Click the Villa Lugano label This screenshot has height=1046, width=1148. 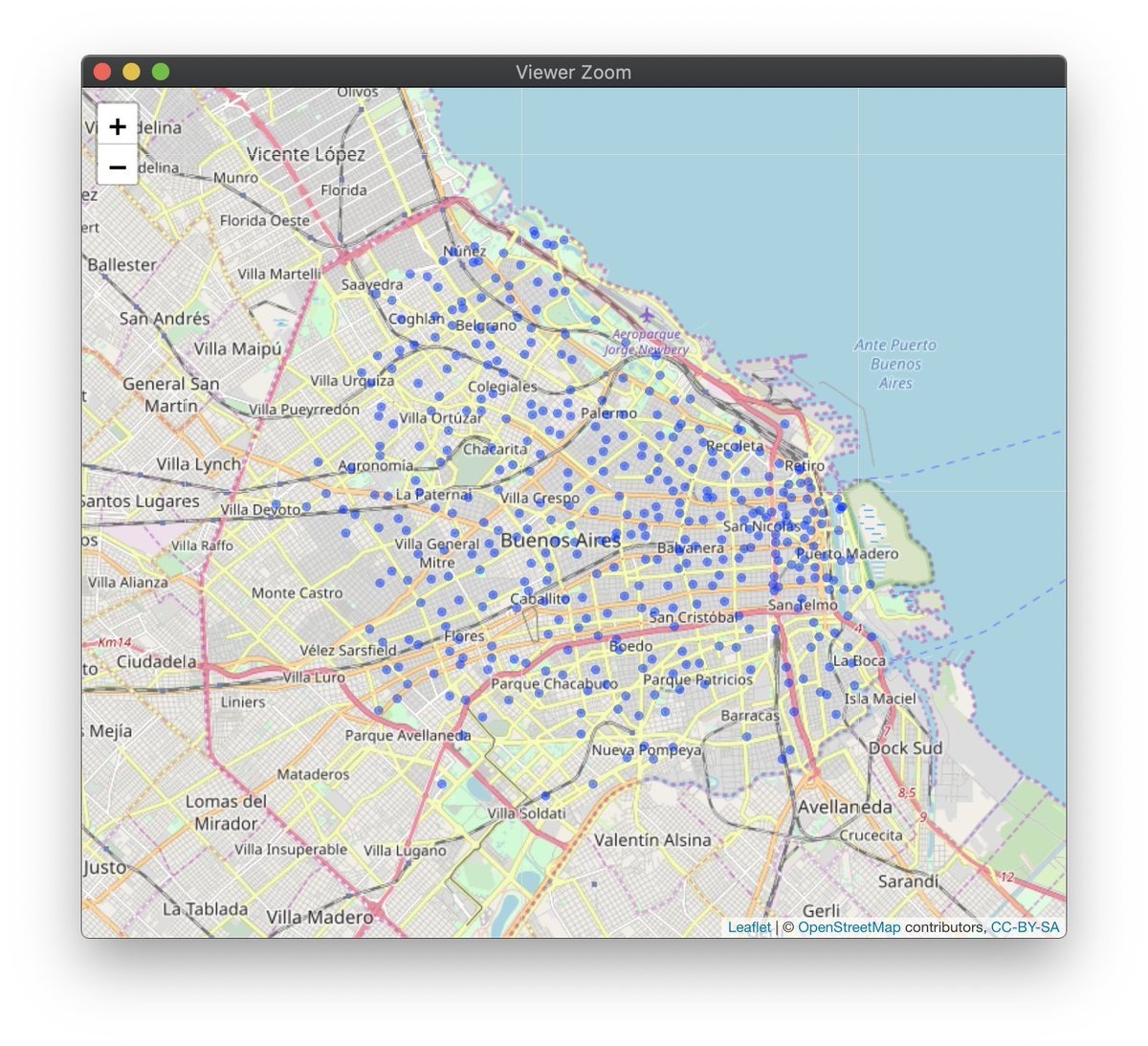pos(405,851)
